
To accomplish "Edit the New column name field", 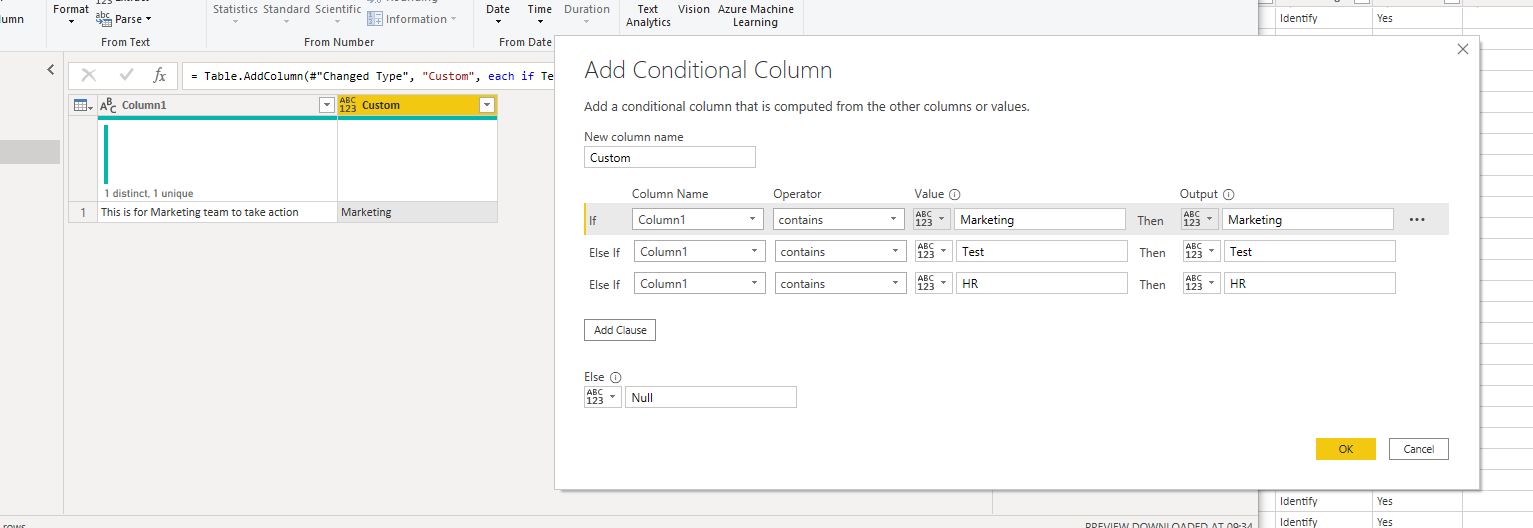I will [670, 158].
